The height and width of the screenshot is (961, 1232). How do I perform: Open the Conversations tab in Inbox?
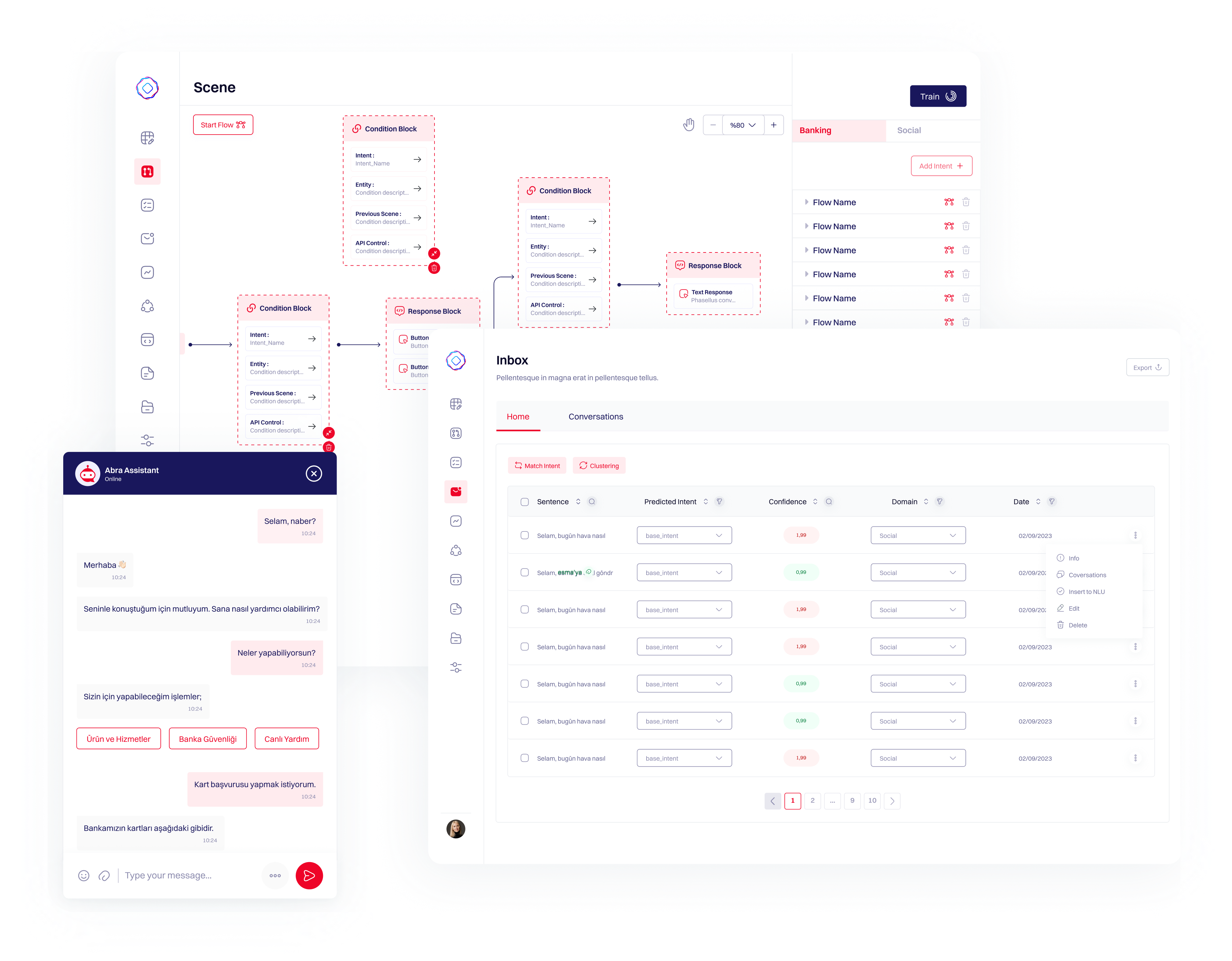click(596, 416)
